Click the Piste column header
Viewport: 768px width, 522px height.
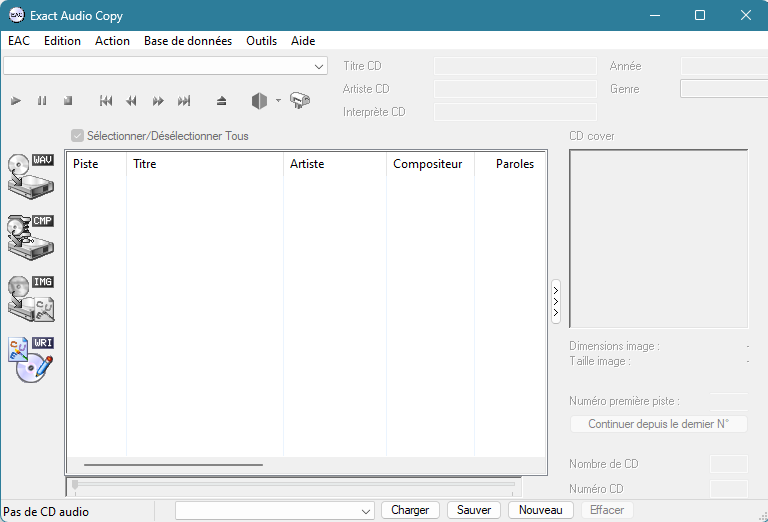click(x=96, y=164)
